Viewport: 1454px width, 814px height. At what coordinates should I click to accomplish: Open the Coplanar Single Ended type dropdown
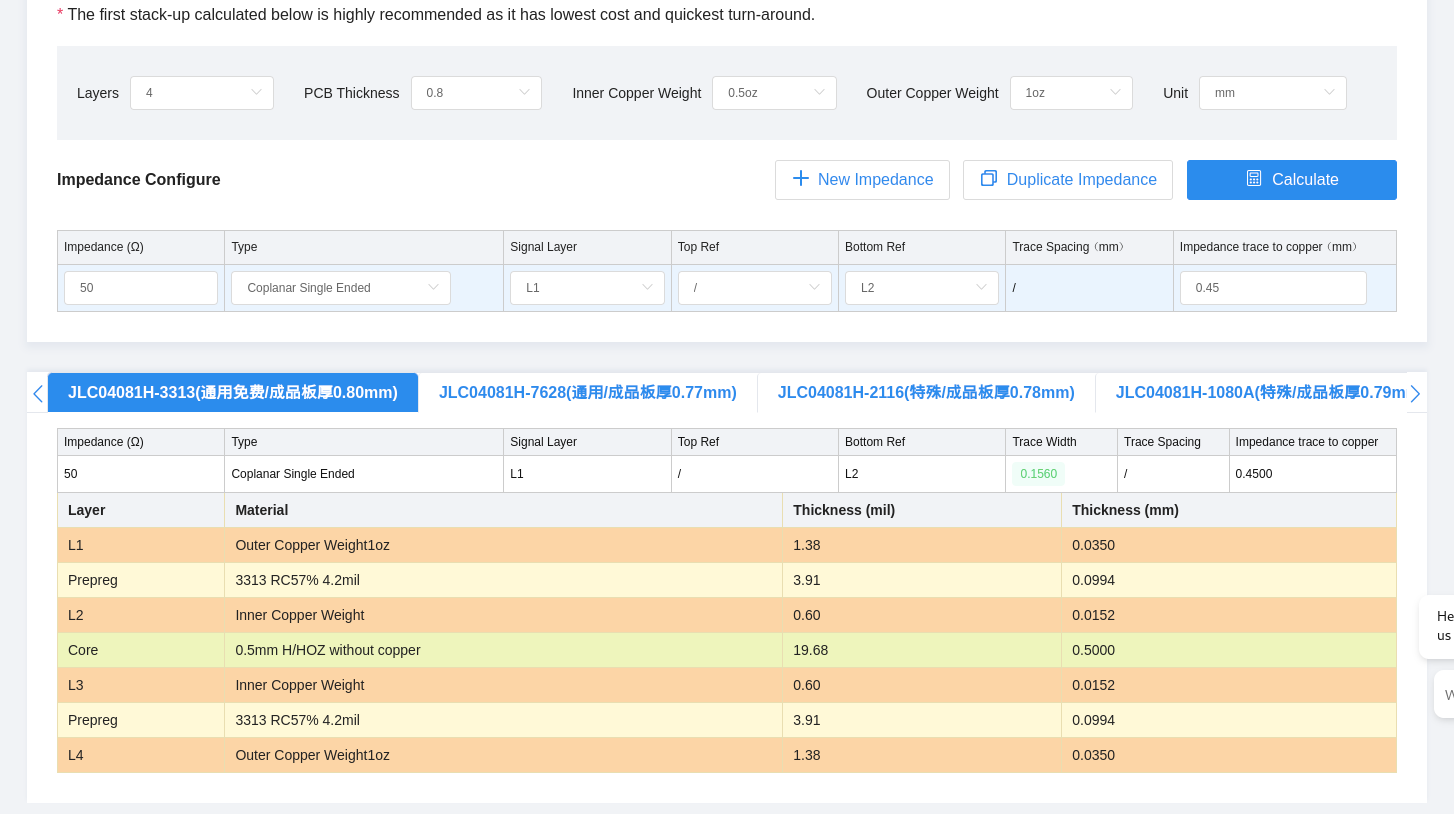tap(341, 288)
